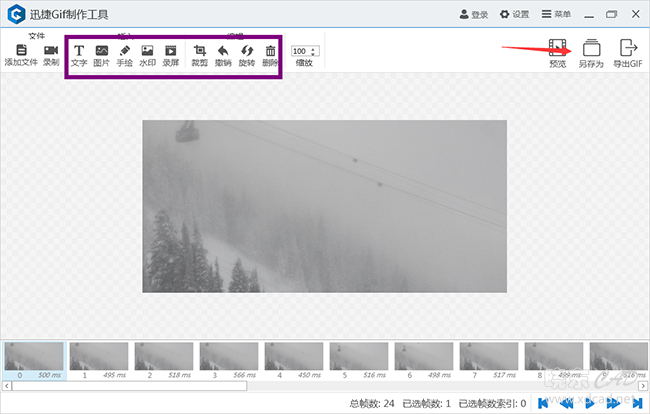This screenshot has width=650, height=414.
Task: Click the 已选帧数索引: 0 status text
Action: point(492,403)
